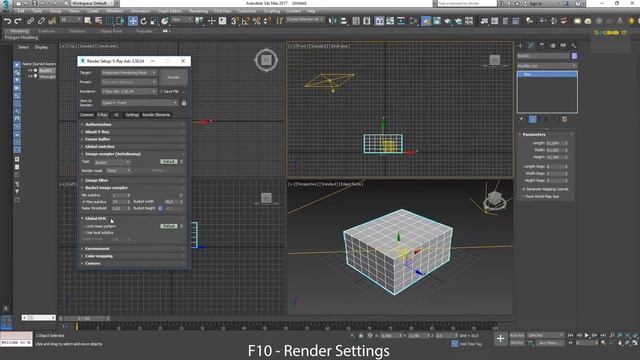The width and height of the screenshot is (640, 360).
Task: Toggle visibility eye of second scene object
Action: [x=30, y=76]
